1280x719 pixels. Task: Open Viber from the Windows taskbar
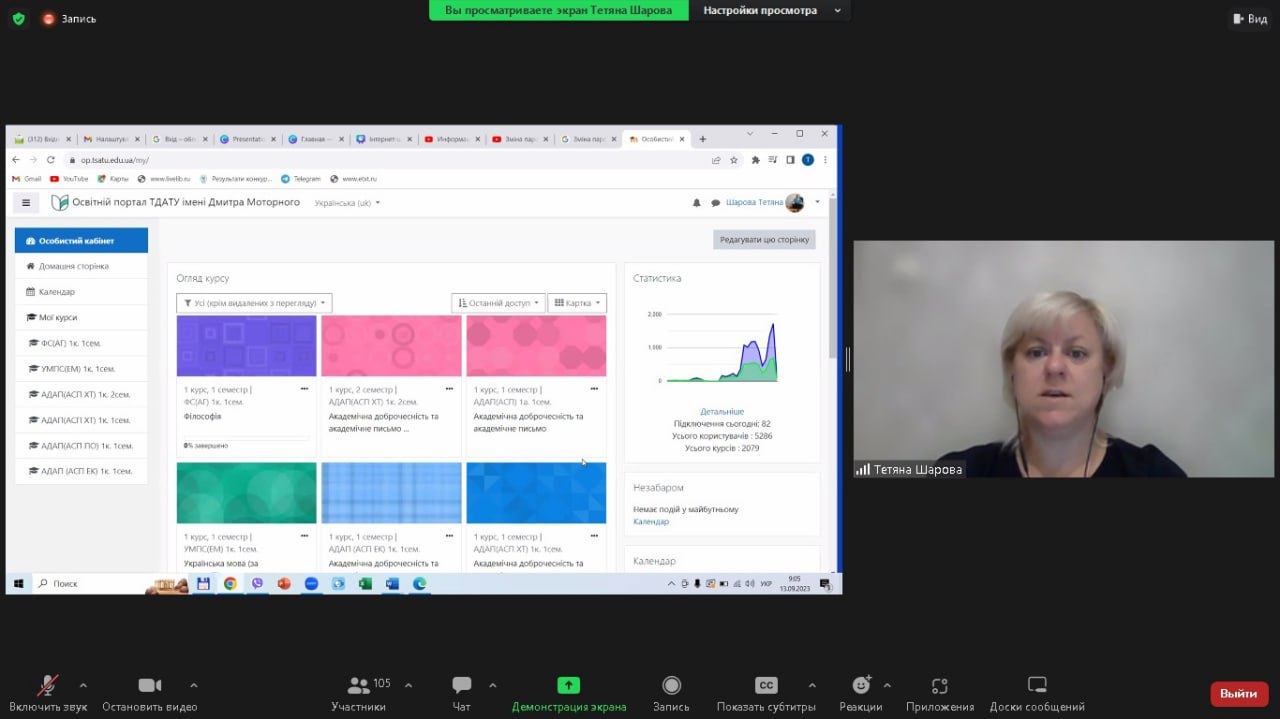coord(257,583)
